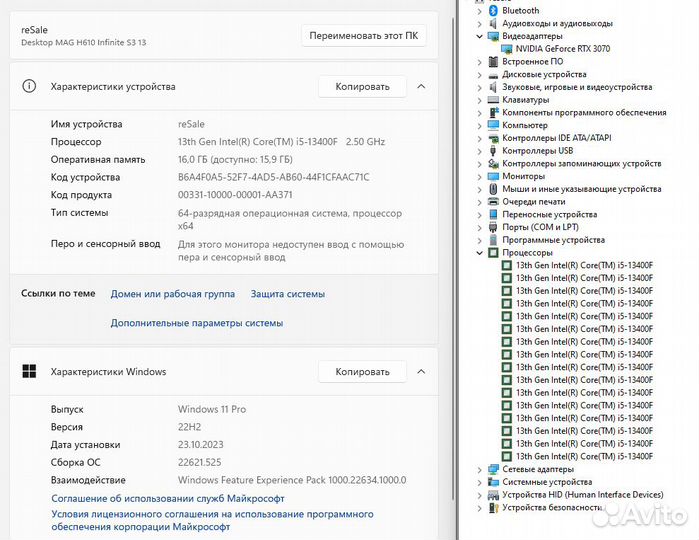Select Звуковые, игровые и видеоустройства label
Image resolution: width=699 pixels, height=540 pixels.
(x=577, y=87)
